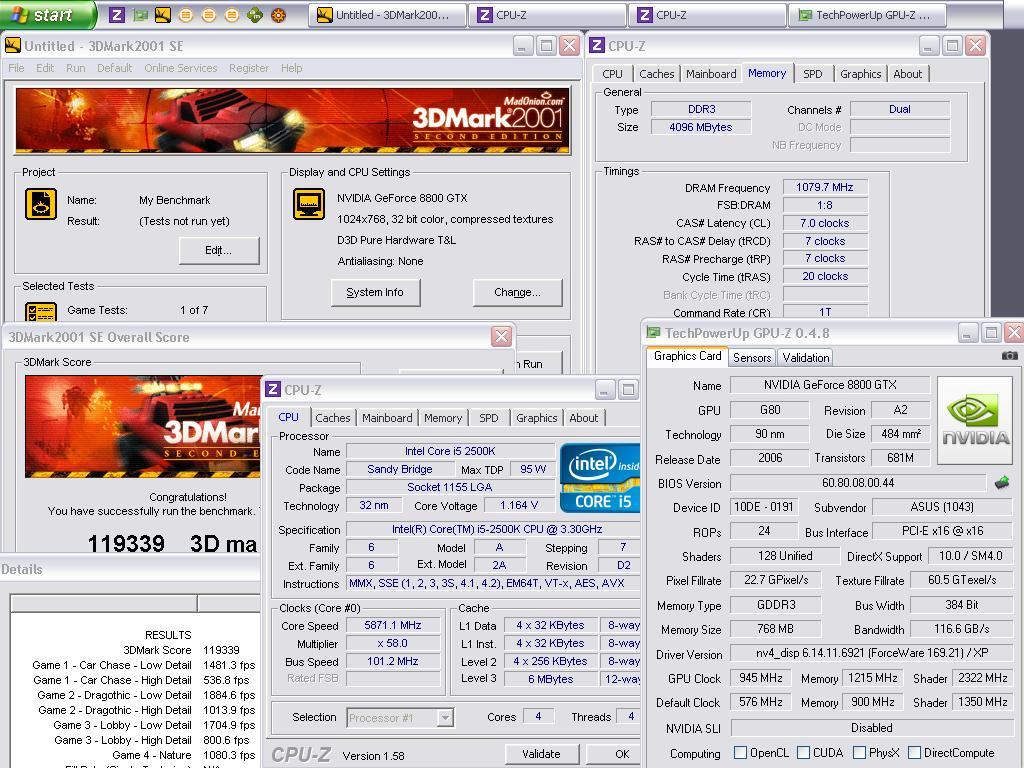This screenshot has width=1024, height=768.
Task: Select Memory tab in the front CPU-Z window
Action: 443,418
